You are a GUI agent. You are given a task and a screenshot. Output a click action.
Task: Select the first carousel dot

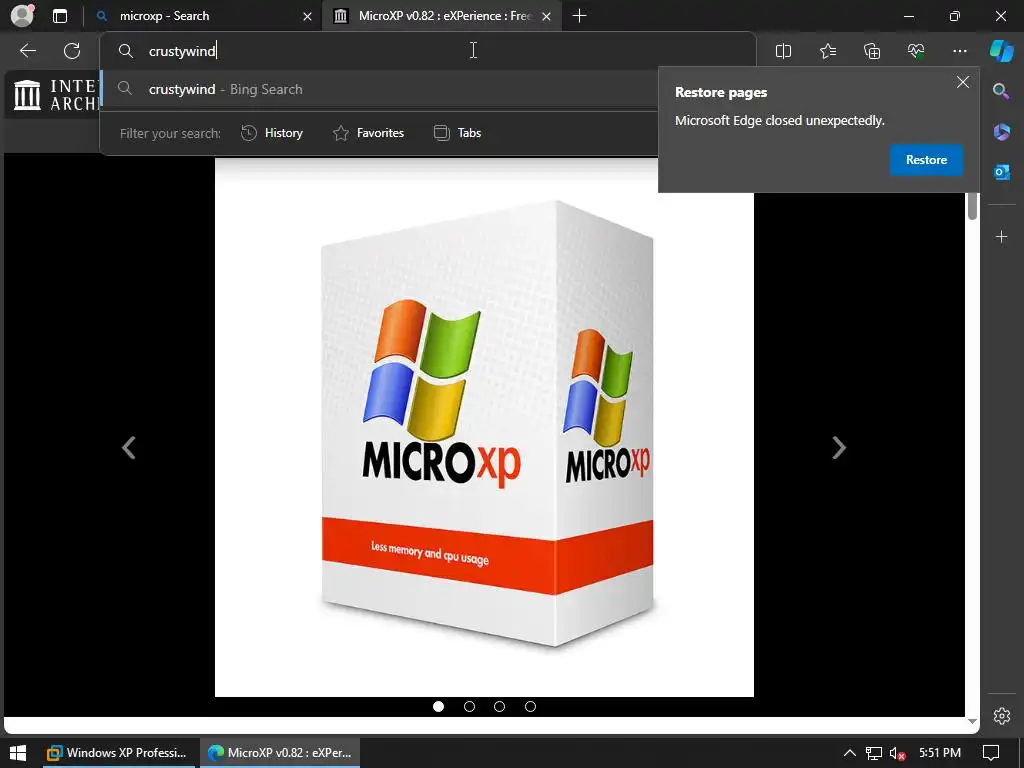(438, 707)
